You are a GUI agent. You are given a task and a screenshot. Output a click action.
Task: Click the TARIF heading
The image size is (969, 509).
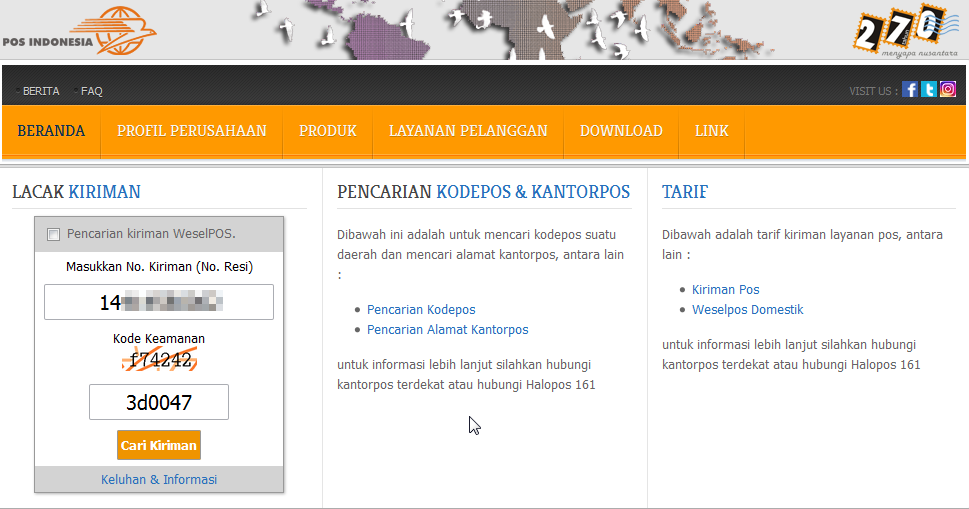pyautogui.click(x=685, y=192)
